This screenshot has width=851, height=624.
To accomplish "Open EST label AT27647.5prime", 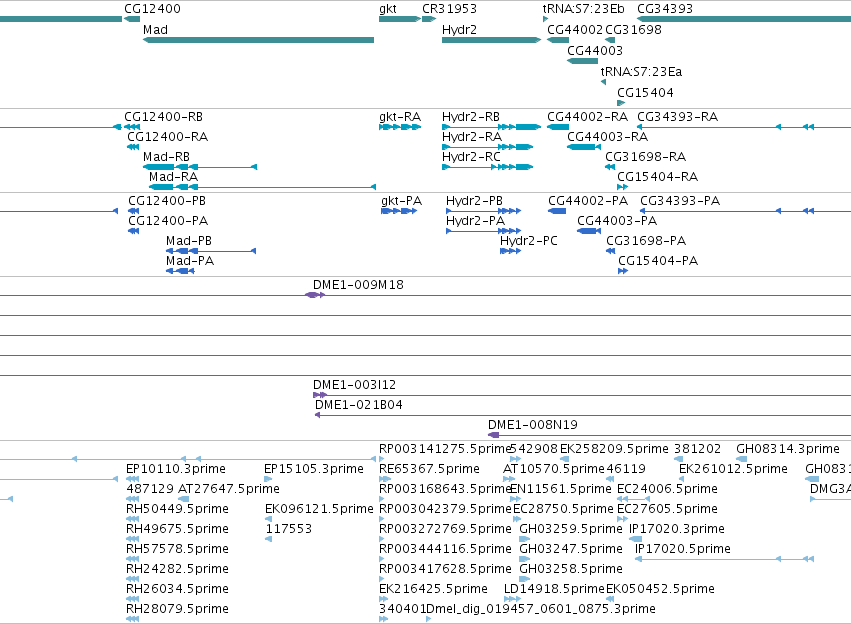I will [228, 489].
